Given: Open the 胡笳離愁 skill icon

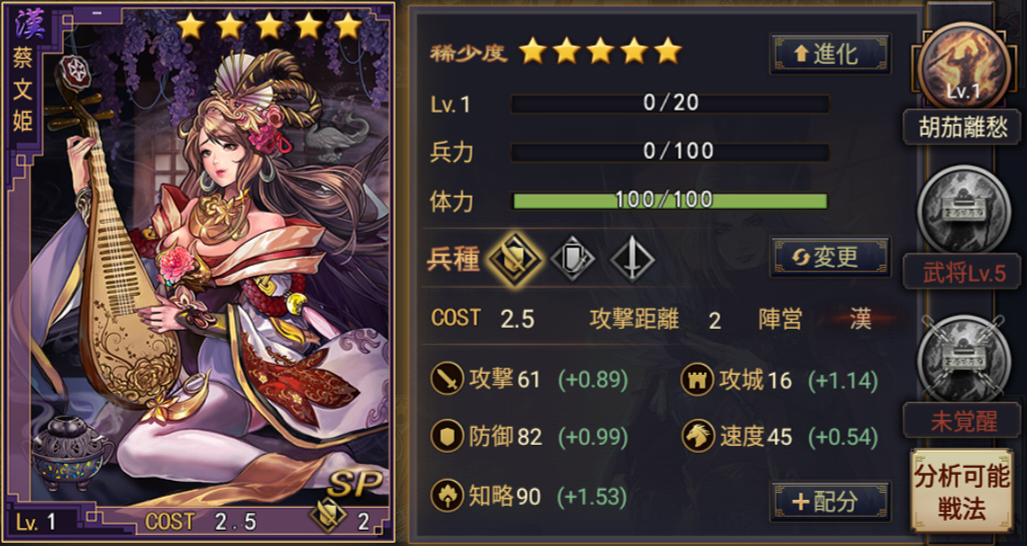Looking at the screenshot, I should [x=963, y=64].
